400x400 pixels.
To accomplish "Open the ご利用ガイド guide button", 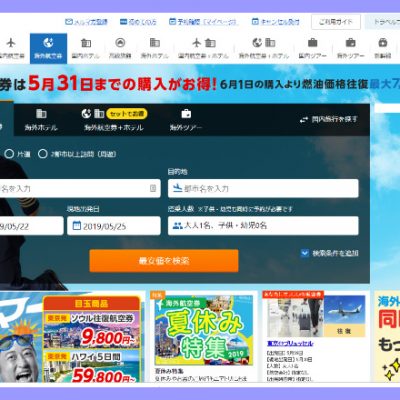I will pyautogui.click(x=336, y=22).
